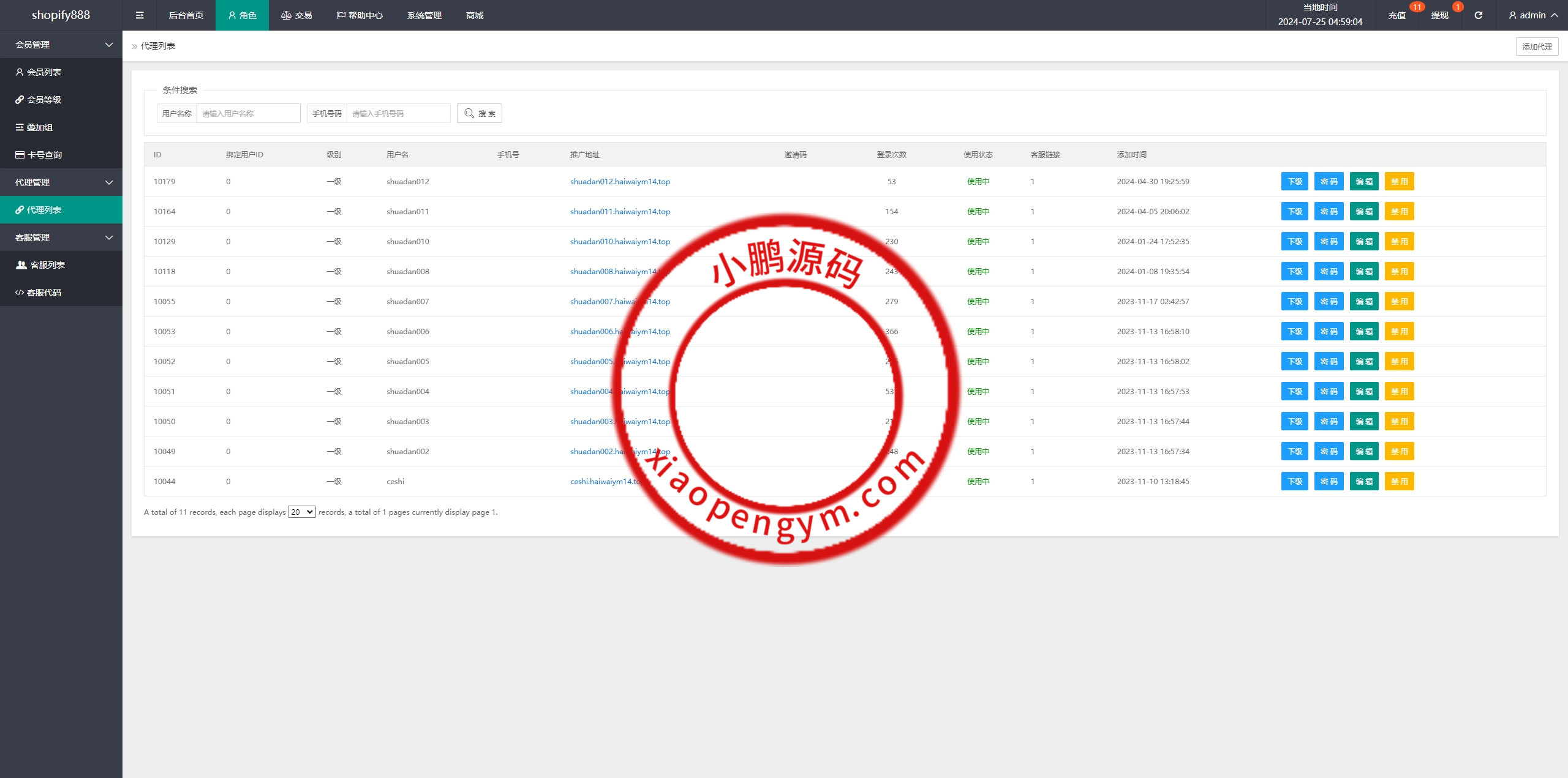Click the search magnifier button
The width and height of the screenshot is (1568, 778).
coord(480,113)
